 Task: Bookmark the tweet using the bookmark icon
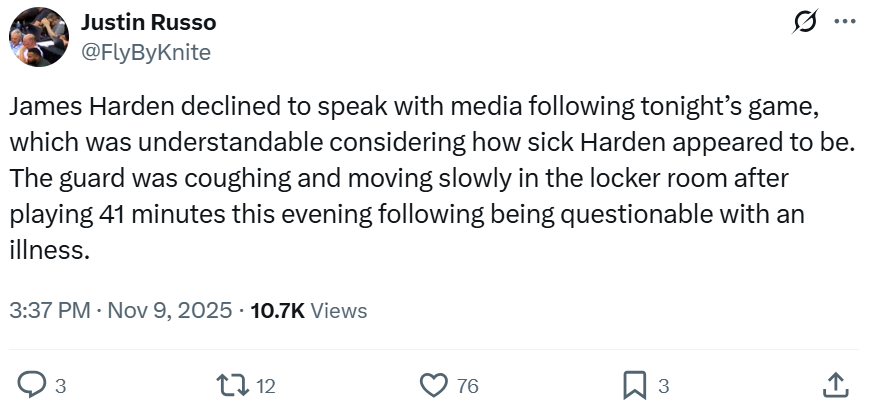634,384
